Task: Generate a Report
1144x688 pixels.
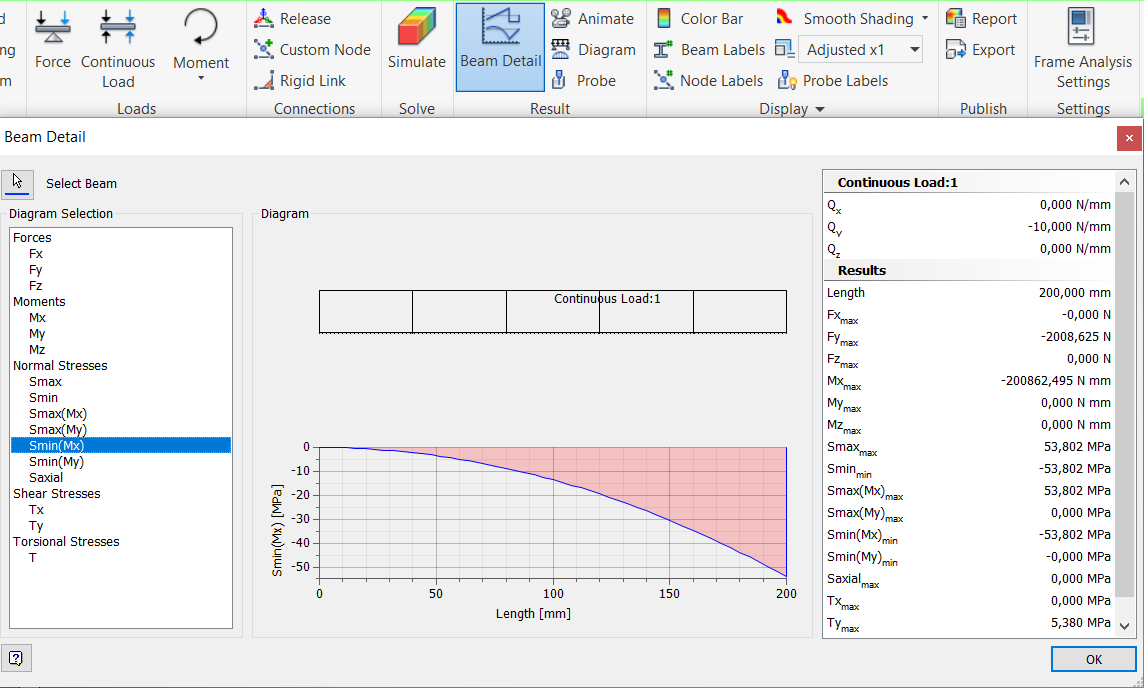Action: (981, 19)
